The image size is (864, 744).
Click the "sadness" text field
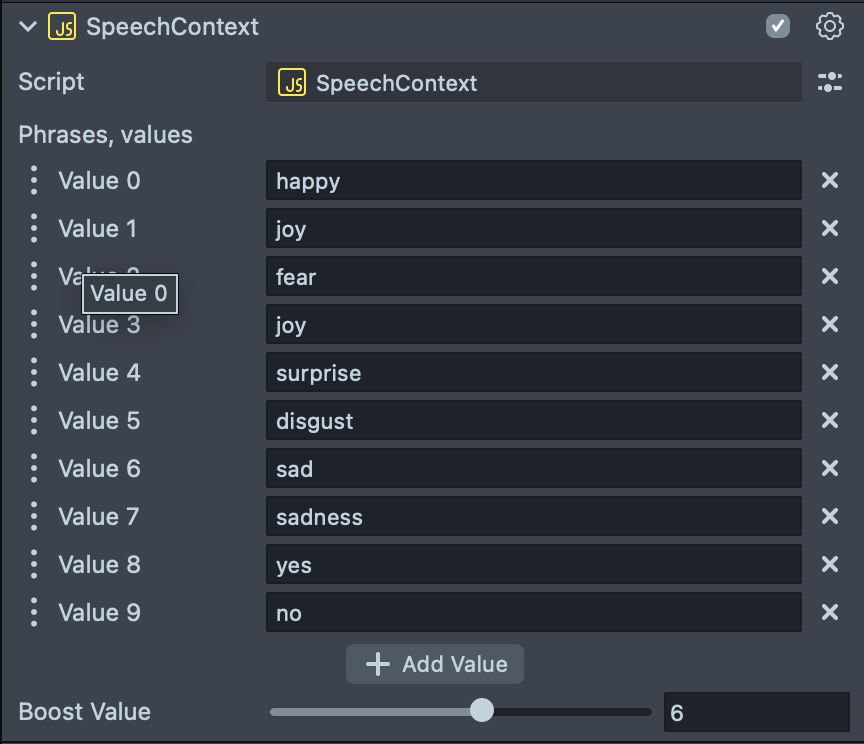coord(533,517)
